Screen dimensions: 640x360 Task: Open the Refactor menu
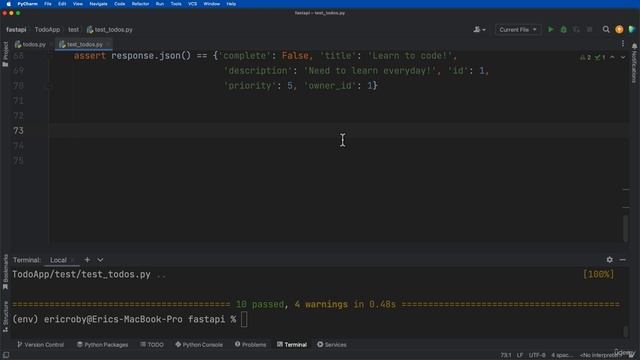[x=140, y=4]
